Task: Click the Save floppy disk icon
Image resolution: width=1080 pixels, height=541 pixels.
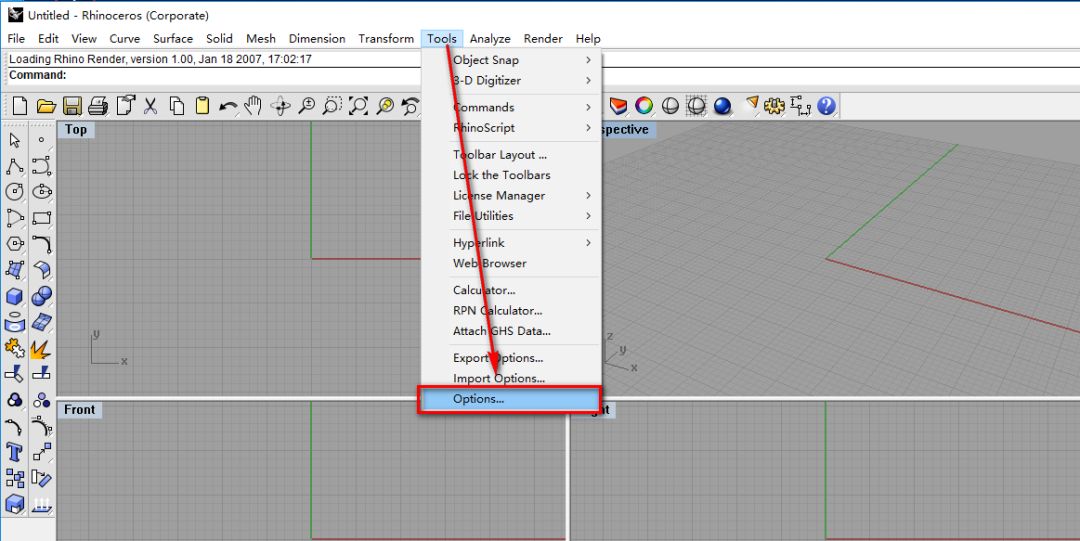Action: pyautogui.click(x=72, y=106)
